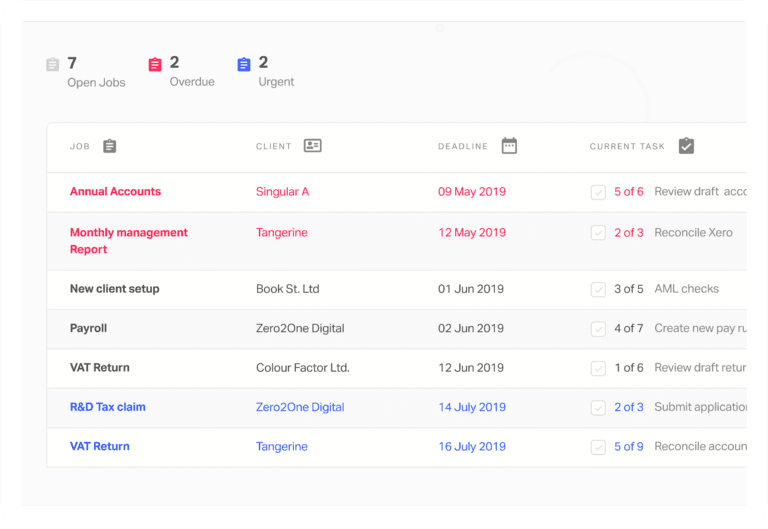Select blue Tangerine client link

point(282,447)
